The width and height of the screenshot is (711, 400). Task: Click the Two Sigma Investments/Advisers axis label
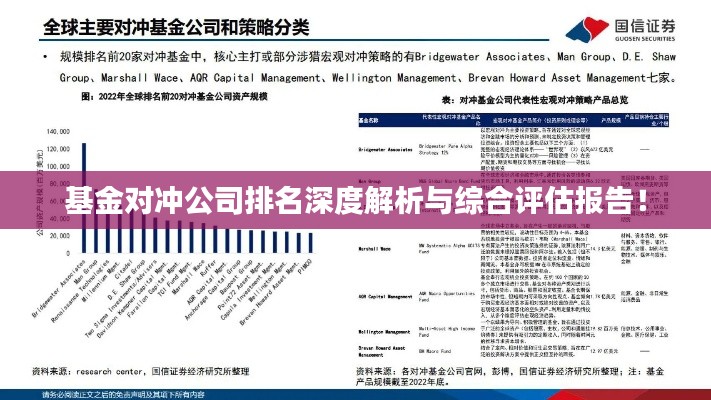click(121, 298)
